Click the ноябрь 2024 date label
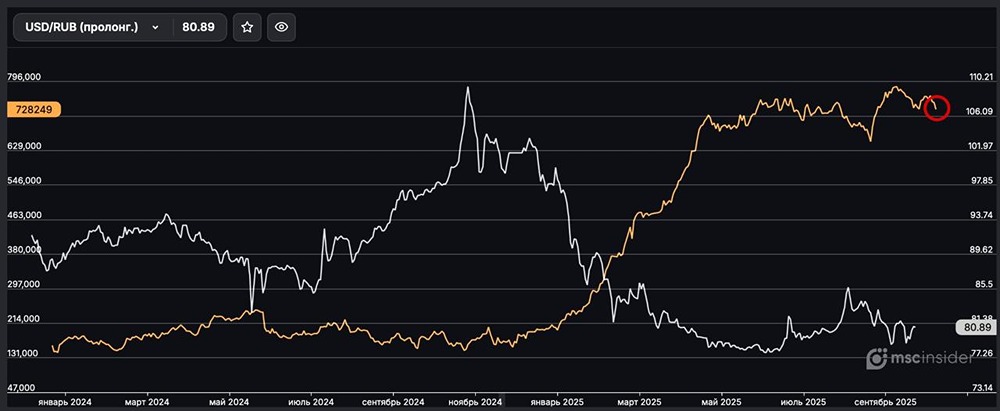Viewport: 1000px width, 411px height. tap(475, 403)
